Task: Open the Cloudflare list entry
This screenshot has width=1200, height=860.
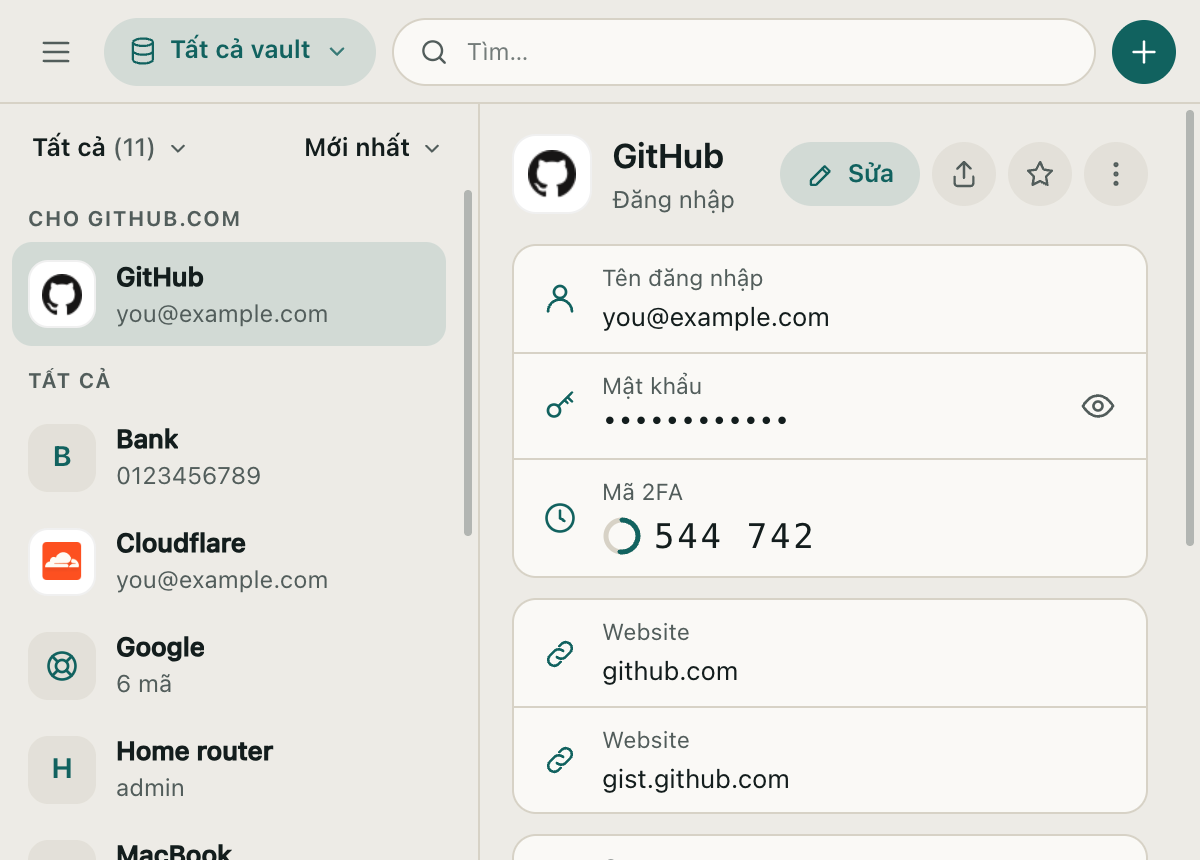Action: pyautogui.click(x=229, y=562)
